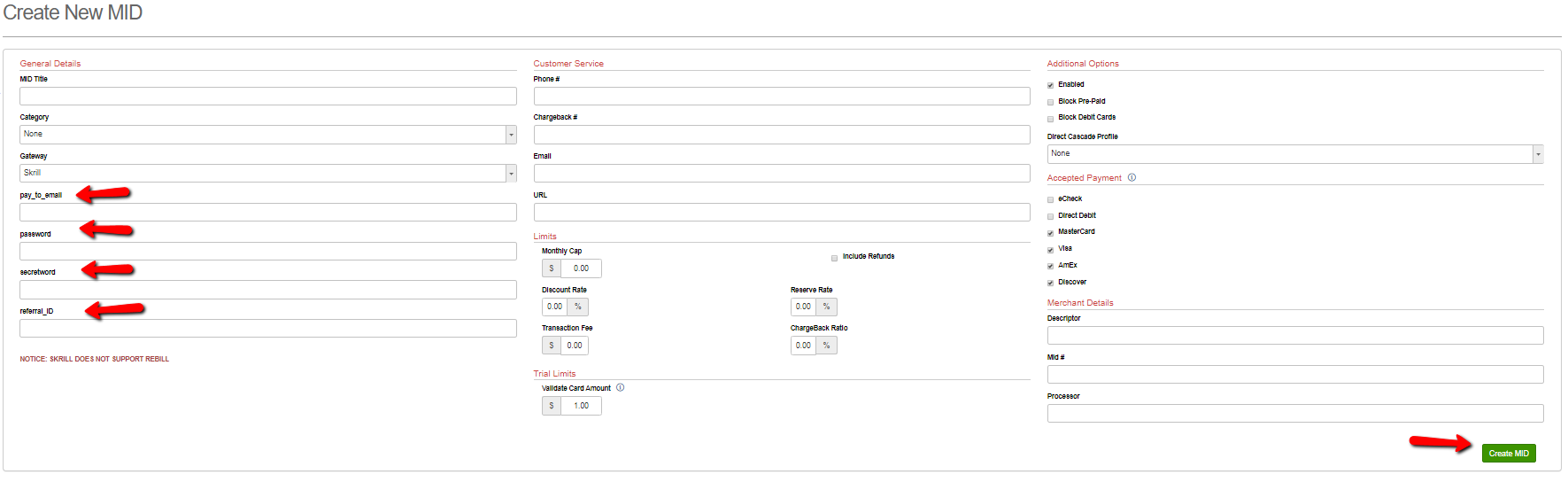Enable eCheck payment type
The width and height of the screenshot is (1568, 482).
[1051, 199]
